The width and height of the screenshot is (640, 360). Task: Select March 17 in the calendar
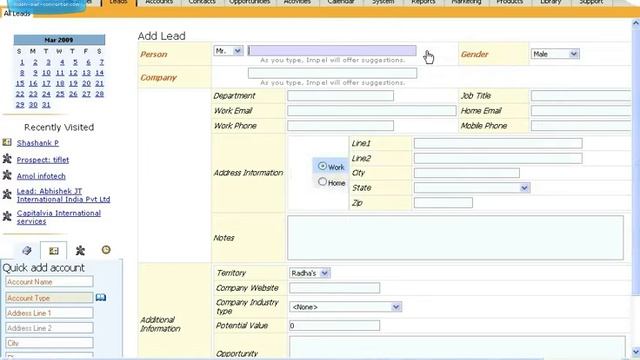(46, 83)
